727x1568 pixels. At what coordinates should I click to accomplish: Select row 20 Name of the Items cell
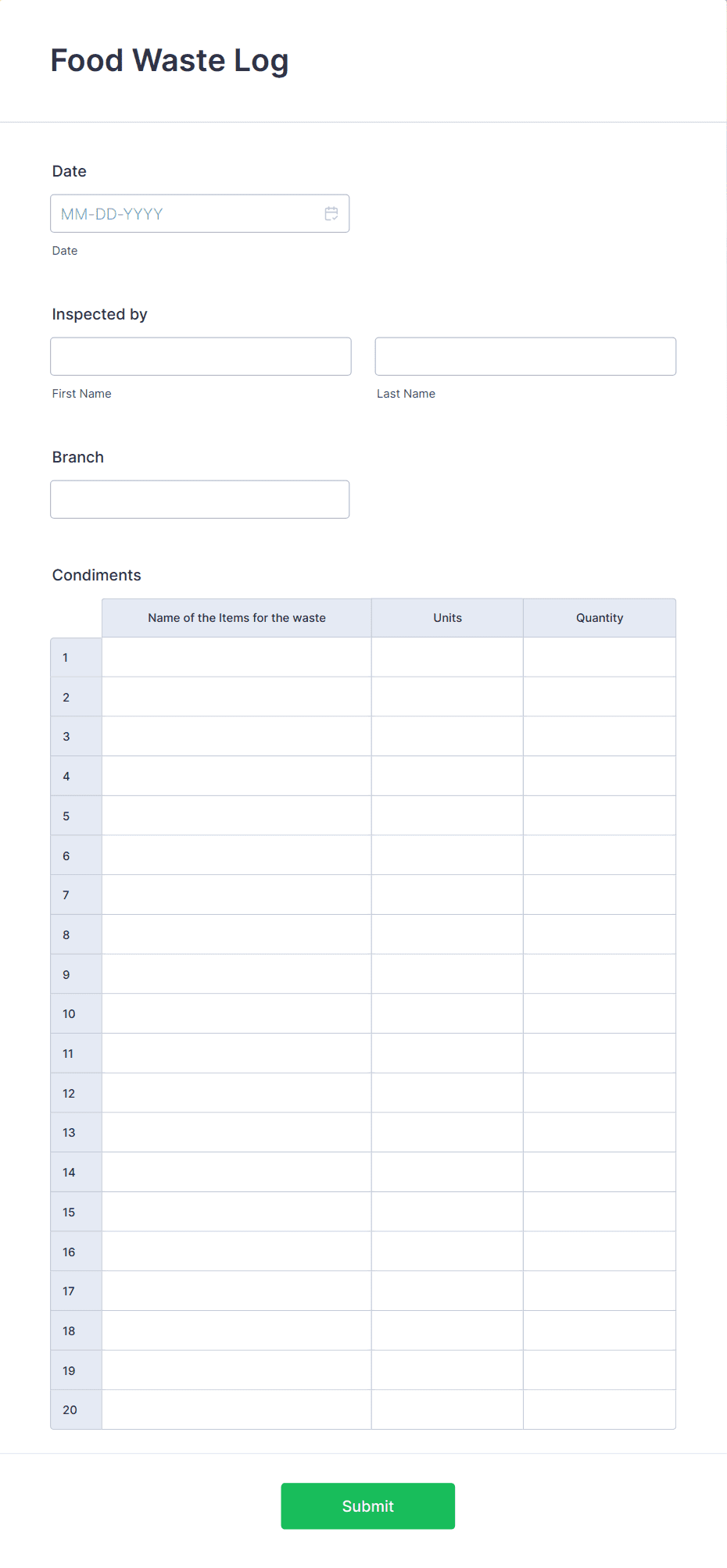click(x=236, y=1409)
